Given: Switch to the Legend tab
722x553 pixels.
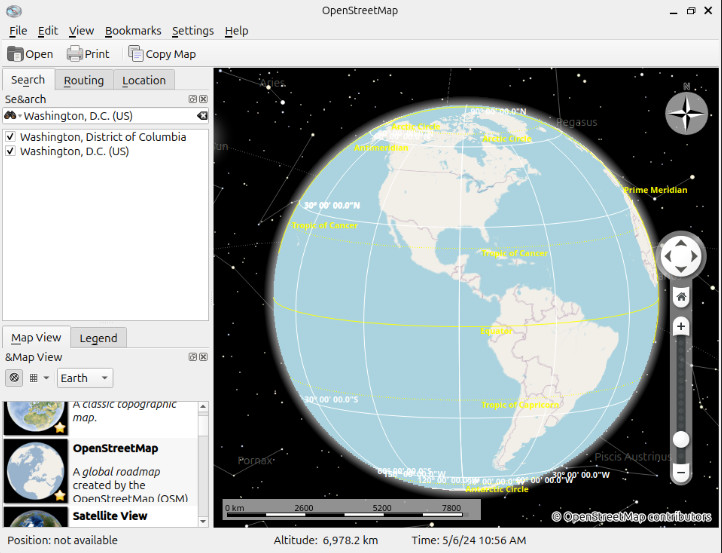Looking at the screenshot, I should click(98, 338).
